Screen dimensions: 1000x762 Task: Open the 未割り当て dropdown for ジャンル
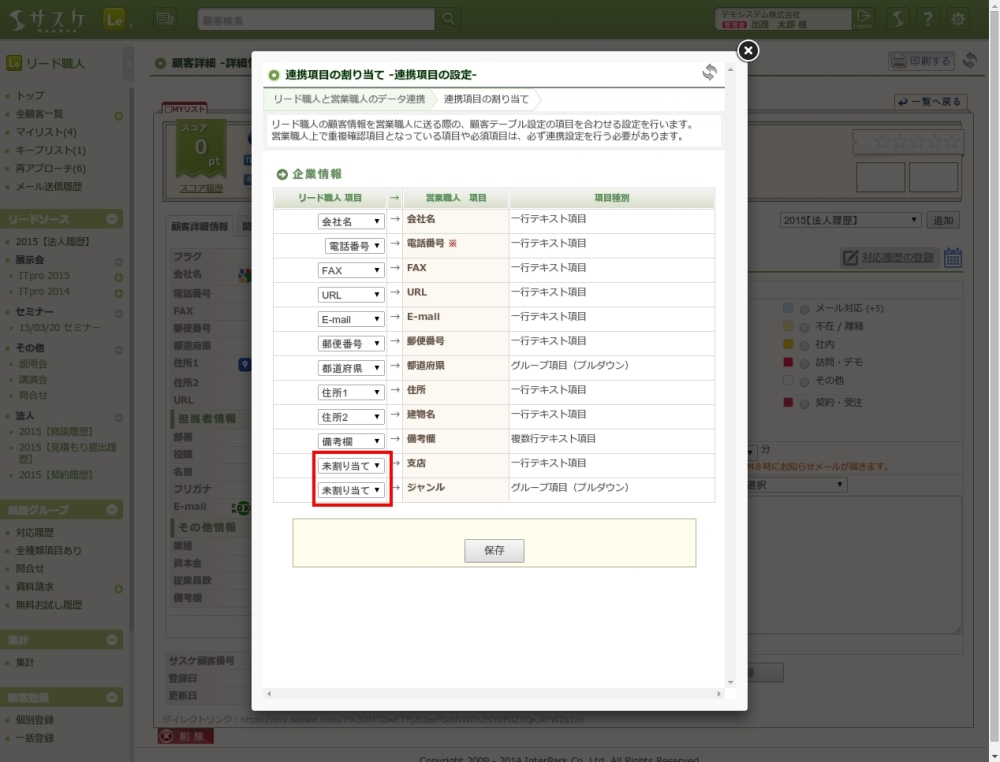(351, 490)
